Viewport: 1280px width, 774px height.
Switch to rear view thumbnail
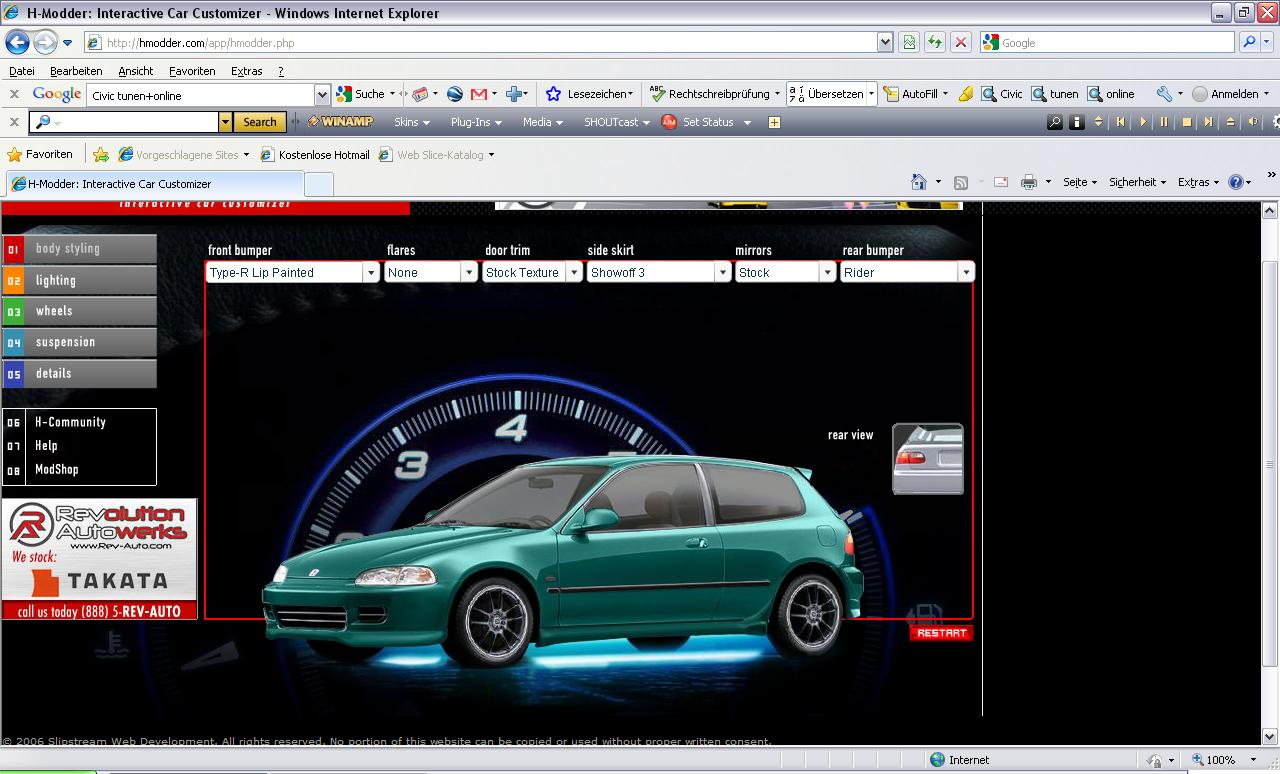(928, 459)
